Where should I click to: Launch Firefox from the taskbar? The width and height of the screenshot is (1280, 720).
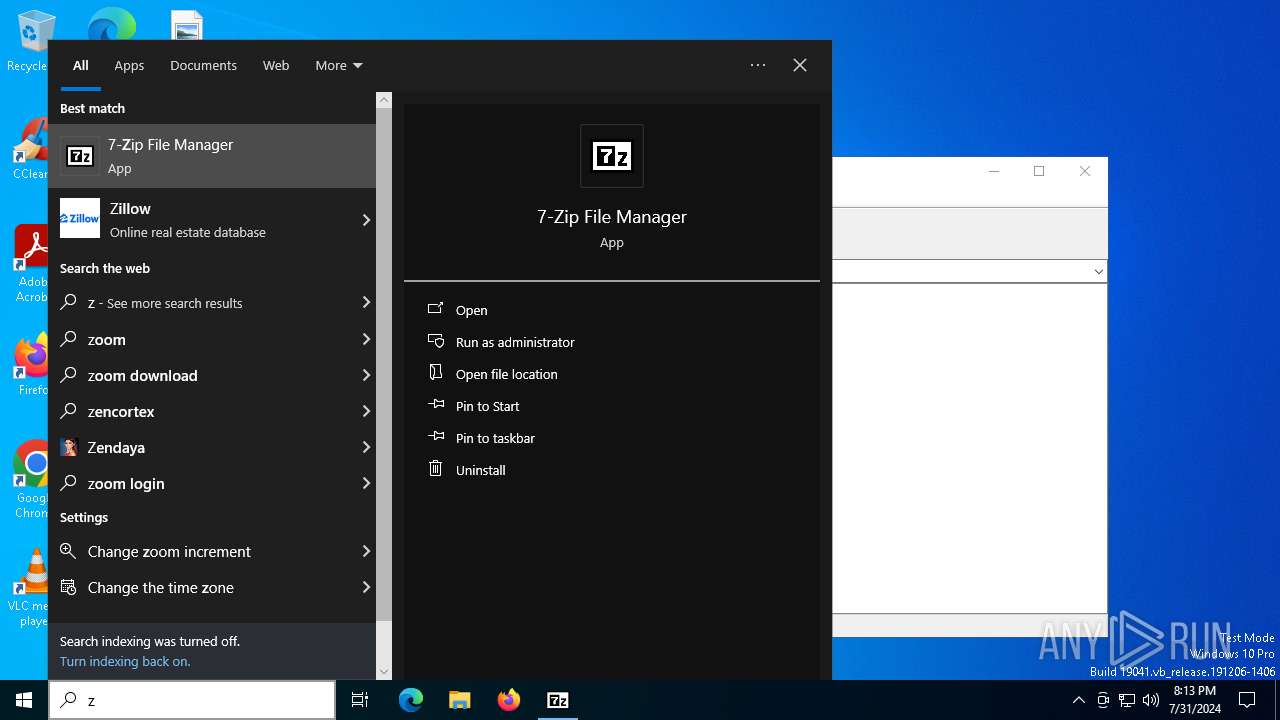(509, 700)
